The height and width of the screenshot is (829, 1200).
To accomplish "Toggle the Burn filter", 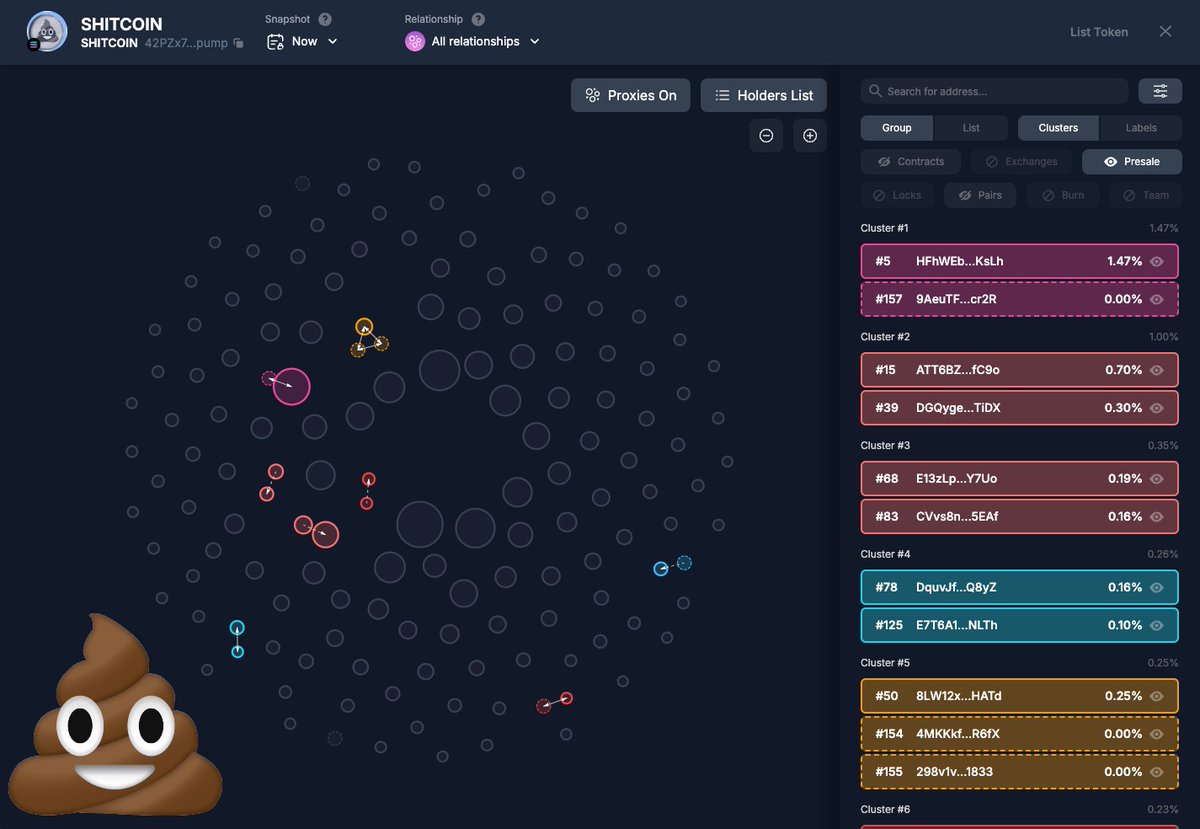I will 1062,195.
